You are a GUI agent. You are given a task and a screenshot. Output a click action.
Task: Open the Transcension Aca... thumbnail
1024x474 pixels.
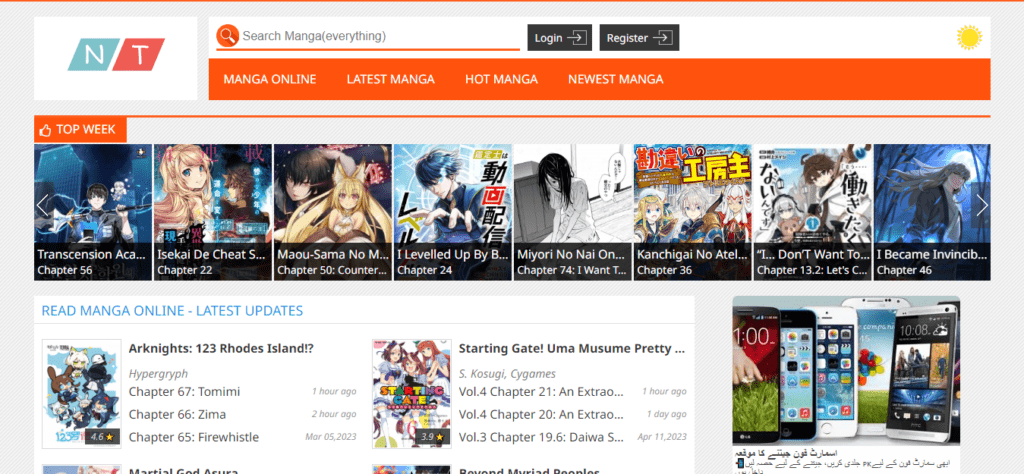coord(93,212)
